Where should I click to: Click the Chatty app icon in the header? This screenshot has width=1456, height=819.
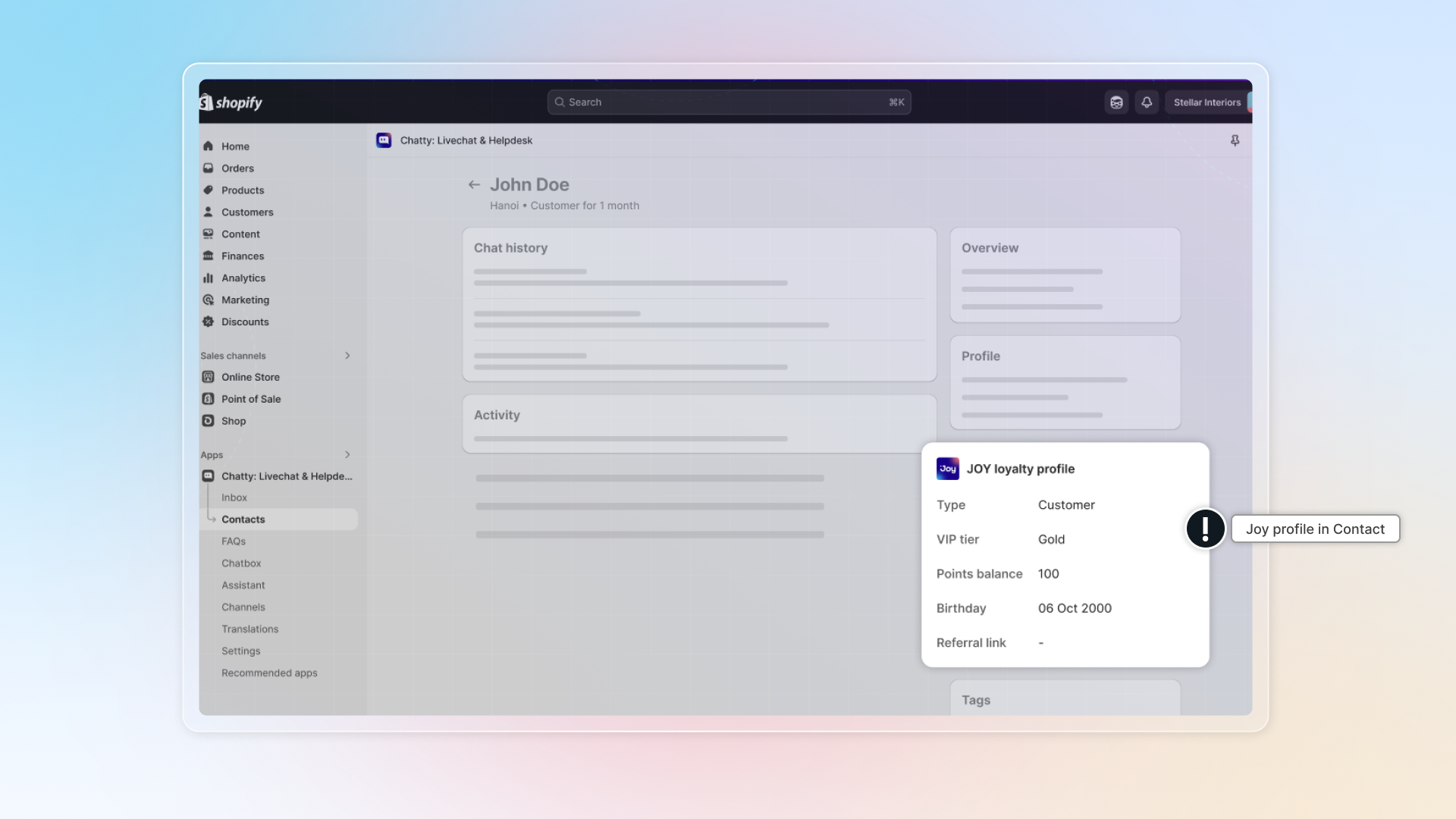pos(384,140)
